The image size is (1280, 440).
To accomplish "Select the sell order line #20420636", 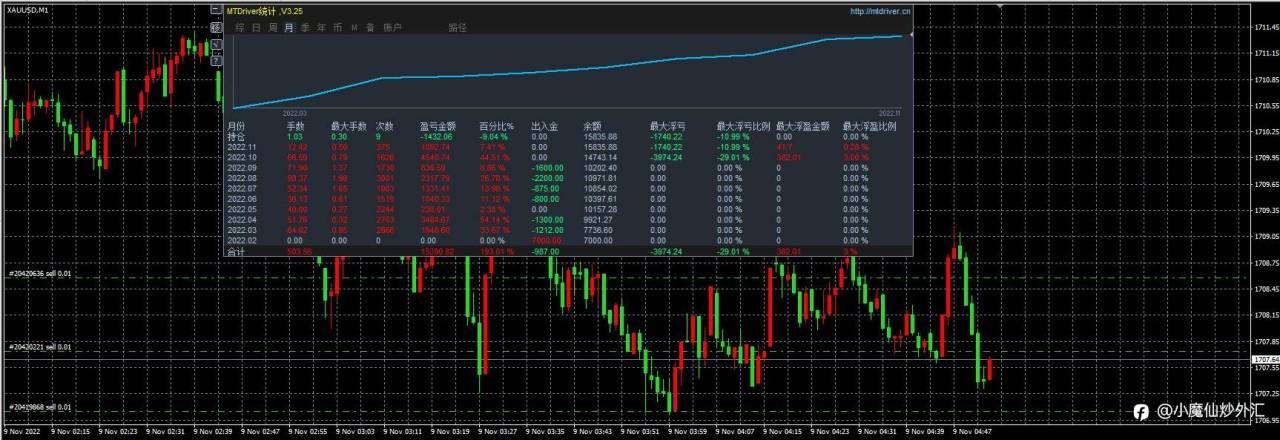I will 38,274.
